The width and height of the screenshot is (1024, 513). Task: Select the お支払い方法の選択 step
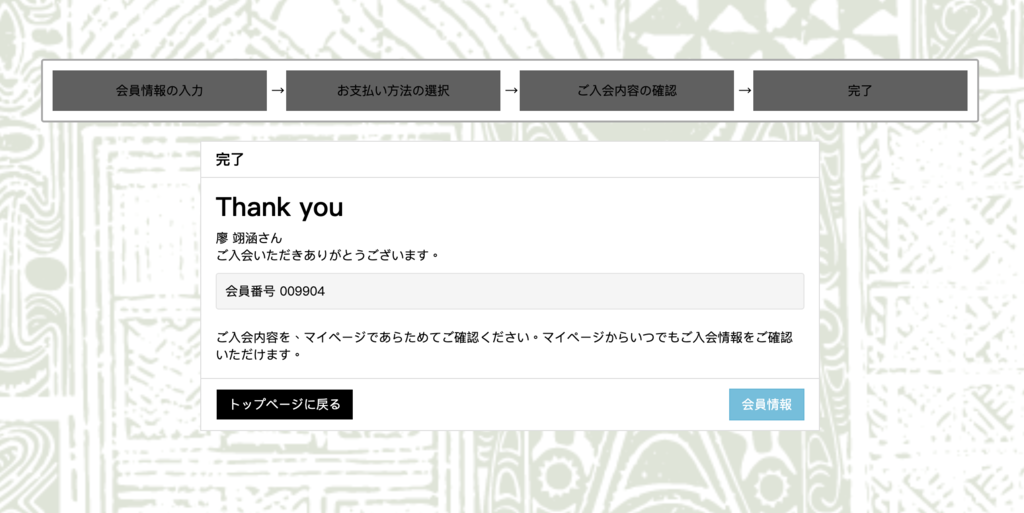point(393,91)
